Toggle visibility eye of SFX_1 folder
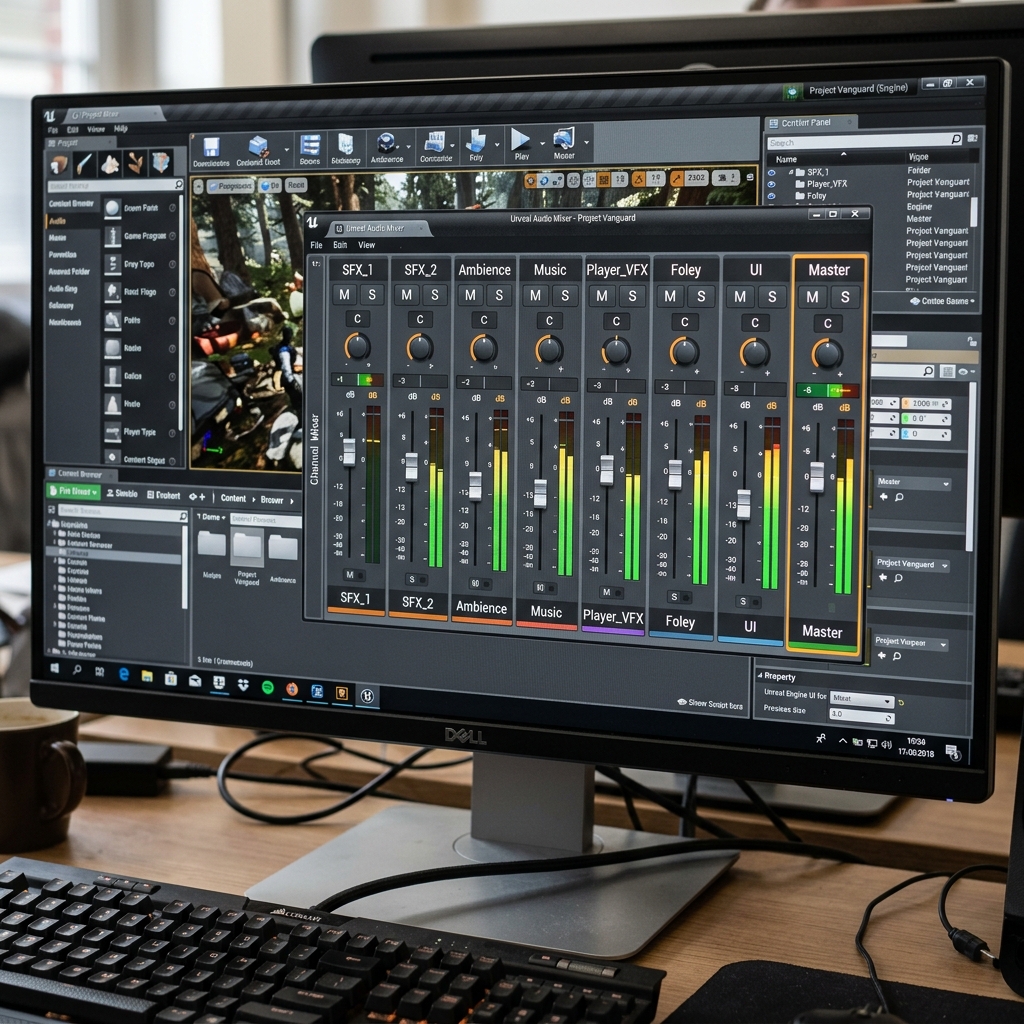1024x1024 pixels. point(771,173)
